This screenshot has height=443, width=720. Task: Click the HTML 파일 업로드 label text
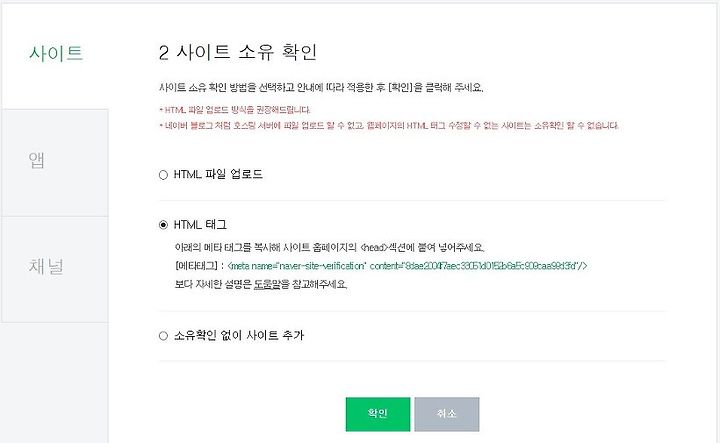[x=218, y=174]
